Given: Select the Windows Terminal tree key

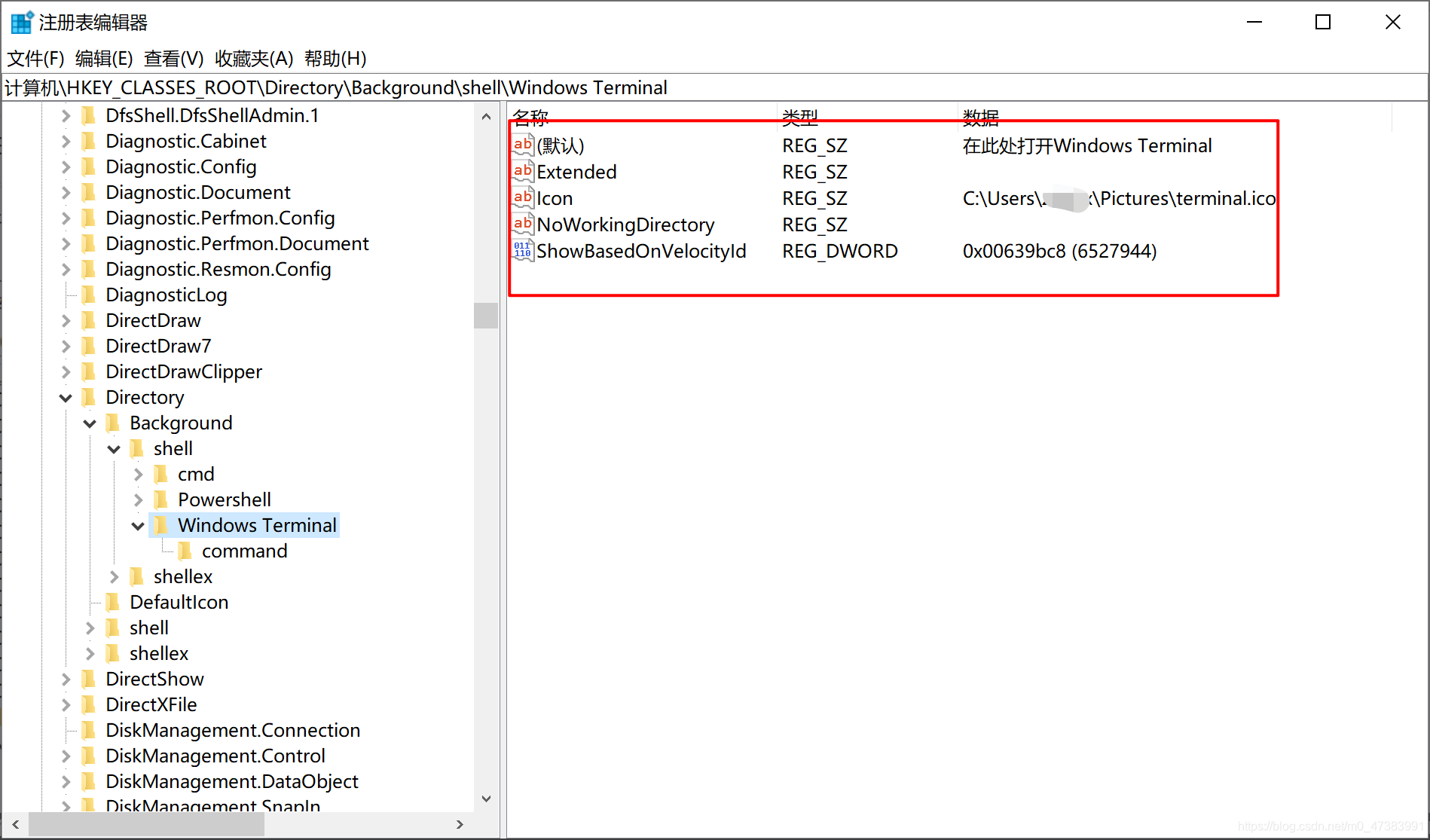Looking at the screenshot, I should (x=257, y=525).
